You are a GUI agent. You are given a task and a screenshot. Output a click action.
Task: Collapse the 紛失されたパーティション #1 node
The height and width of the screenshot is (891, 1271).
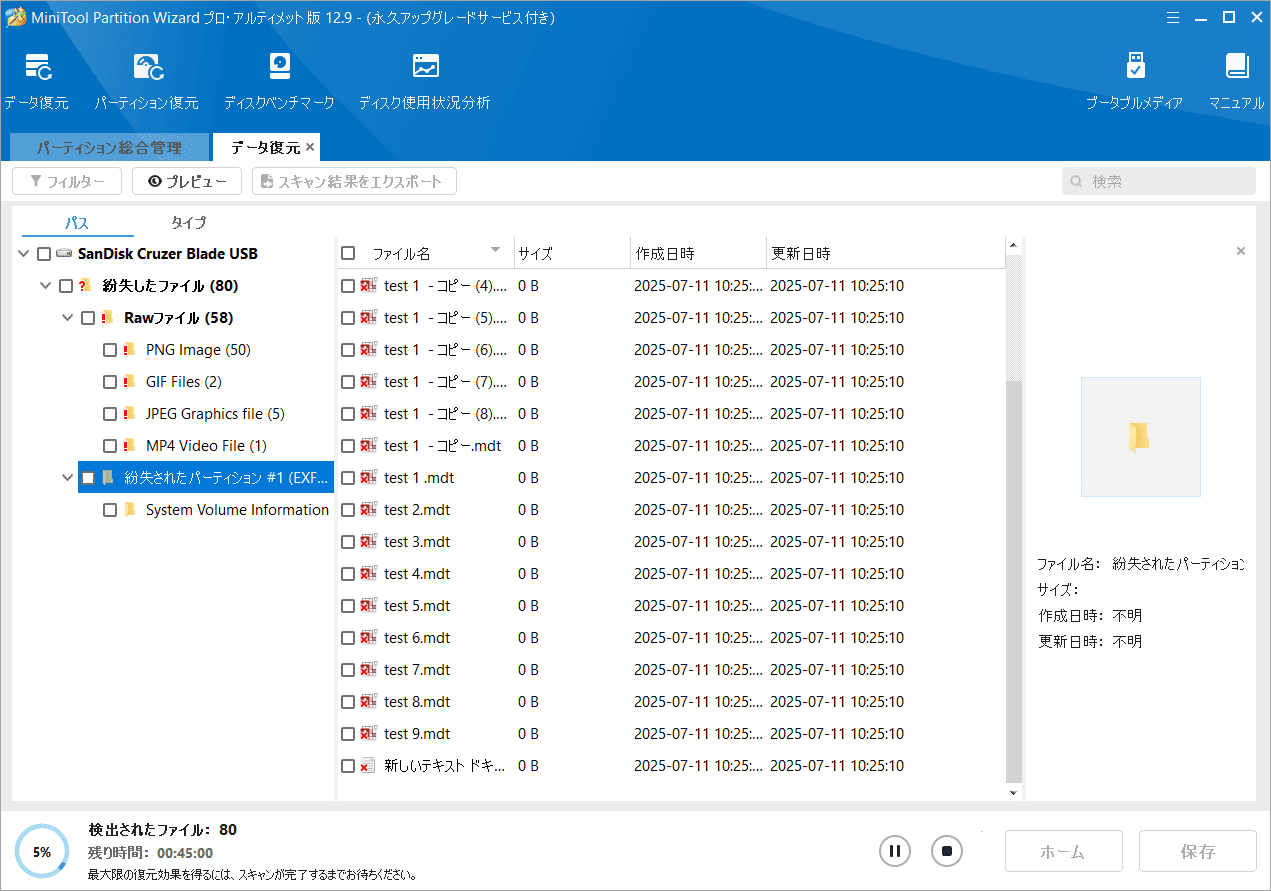67,478
